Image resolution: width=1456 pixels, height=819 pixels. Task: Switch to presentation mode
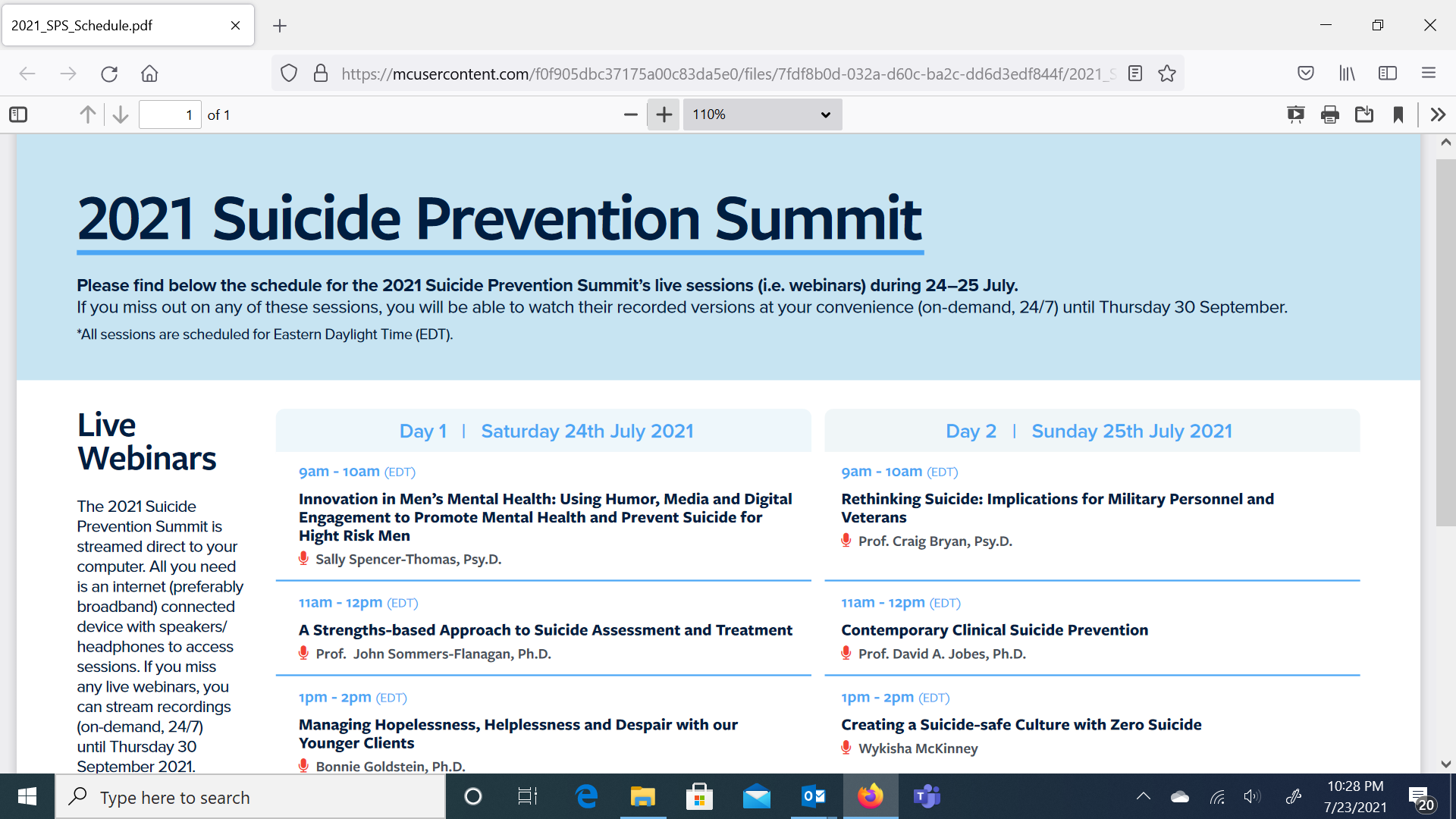(x=1295, y=115)
